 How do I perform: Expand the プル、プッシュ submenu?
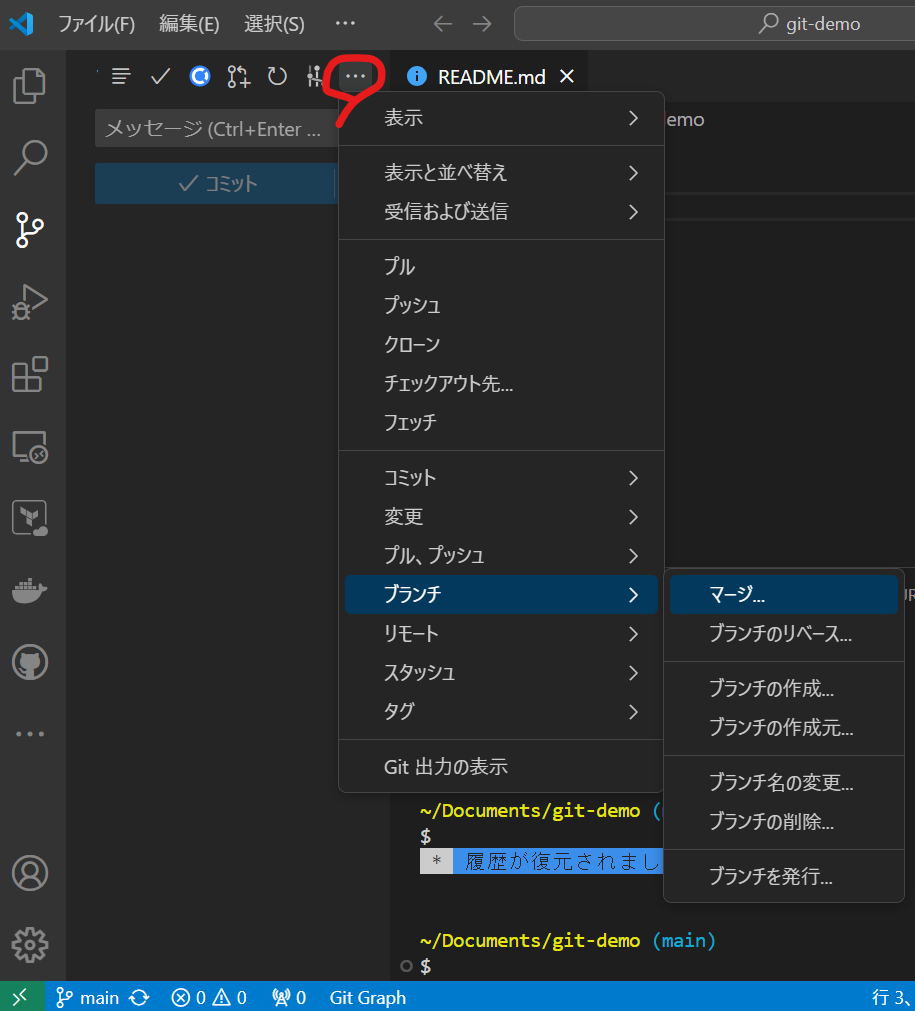tap(501, 556)
